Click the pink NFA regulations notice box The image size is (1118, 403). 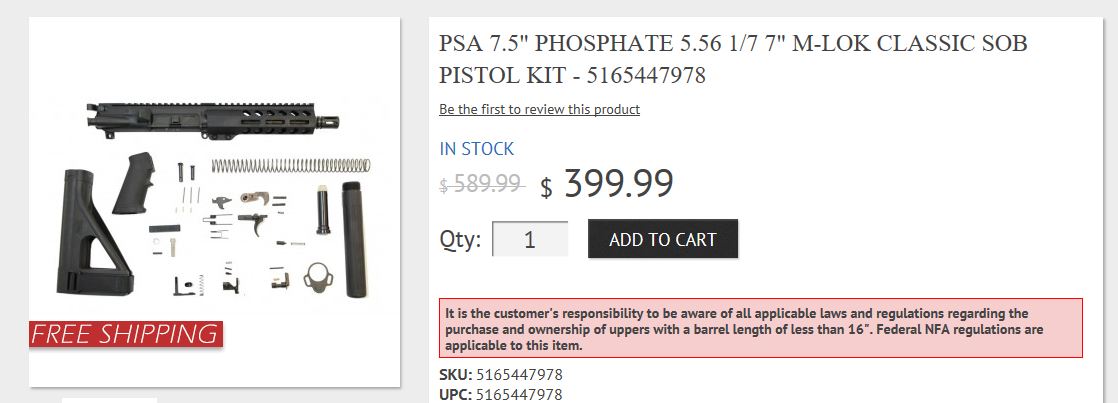(761, 328)
